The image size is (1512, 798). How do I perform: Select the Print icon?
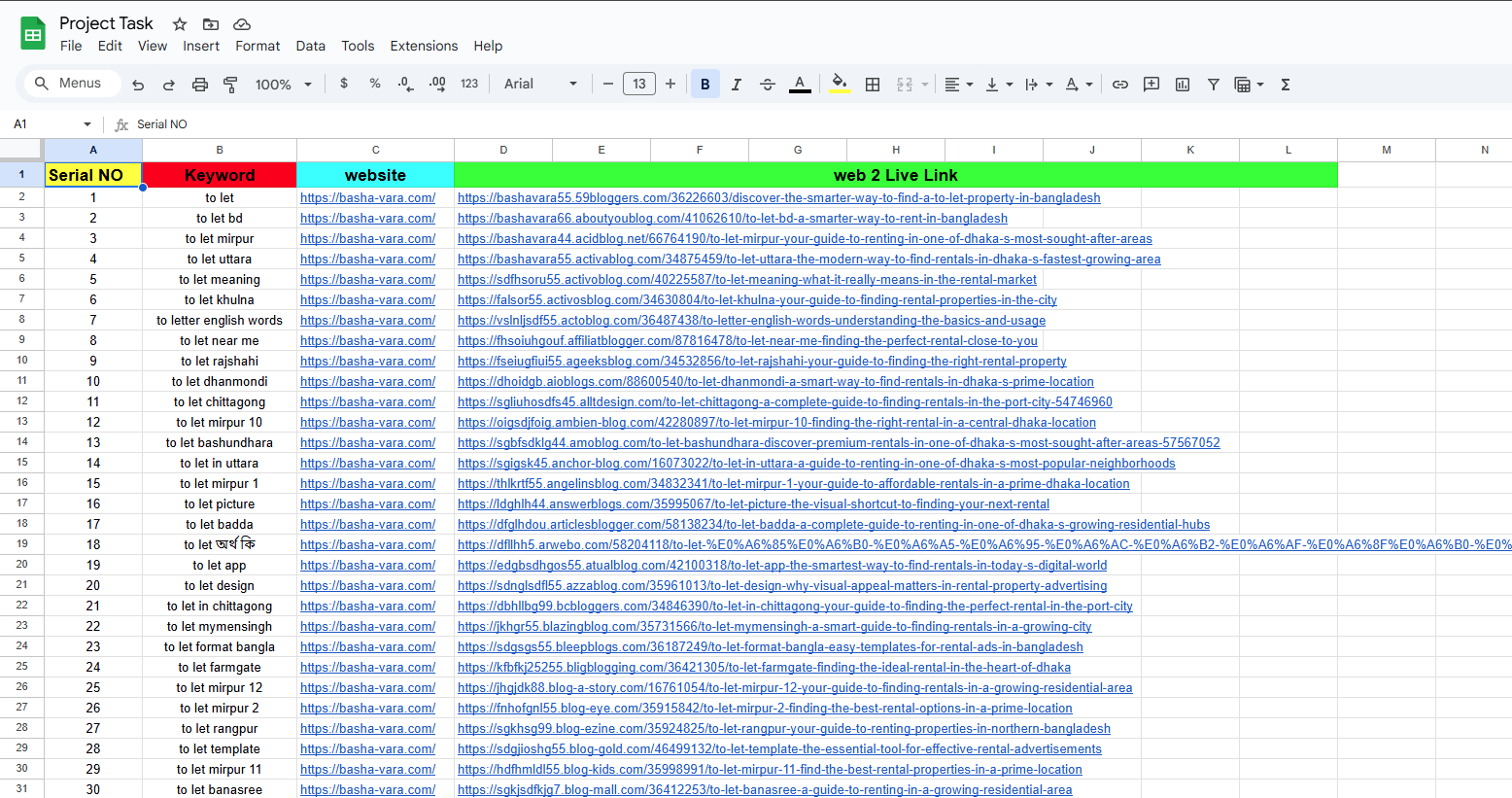pyautogui.click(x=200, y=84)
